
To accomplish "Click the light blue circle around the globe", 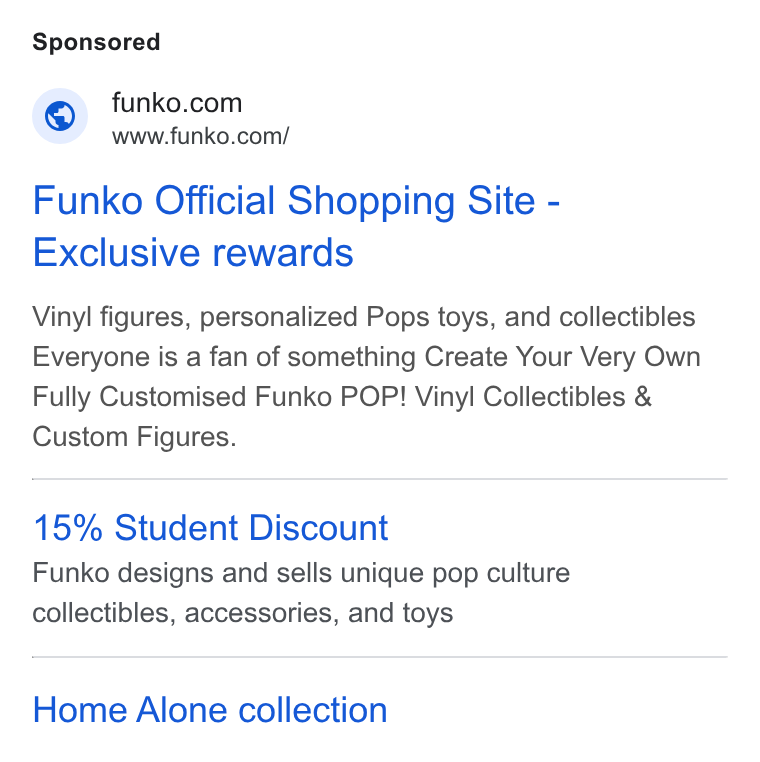I will coord(60,116).
